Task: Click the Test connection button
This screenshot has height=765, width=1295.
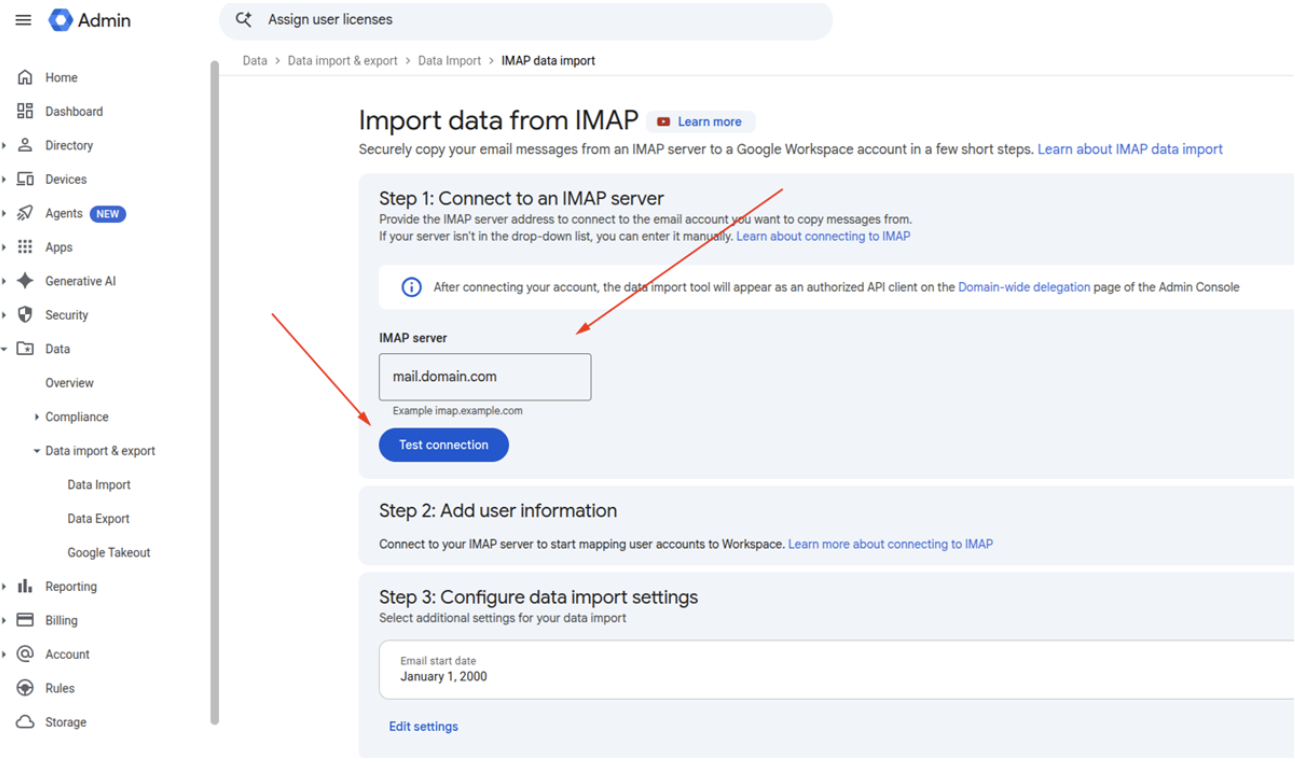Action: pos(444,445)
